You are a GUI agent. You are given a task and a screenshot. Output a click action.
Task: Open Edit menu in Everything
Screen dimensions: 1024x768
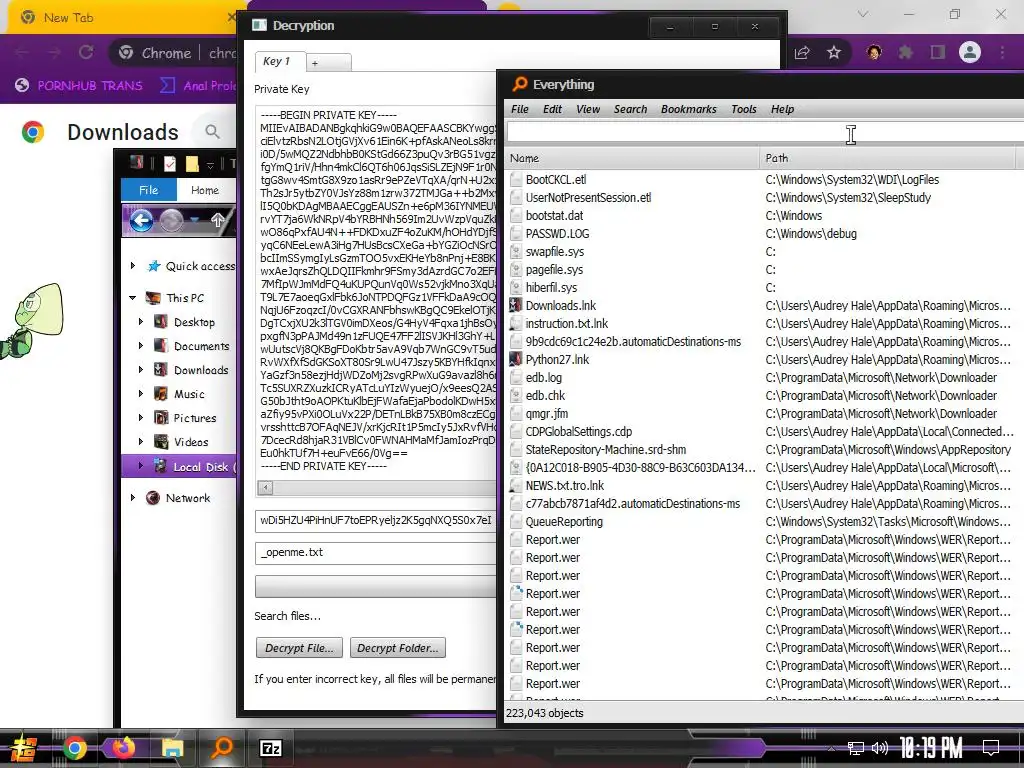(552, 109)
